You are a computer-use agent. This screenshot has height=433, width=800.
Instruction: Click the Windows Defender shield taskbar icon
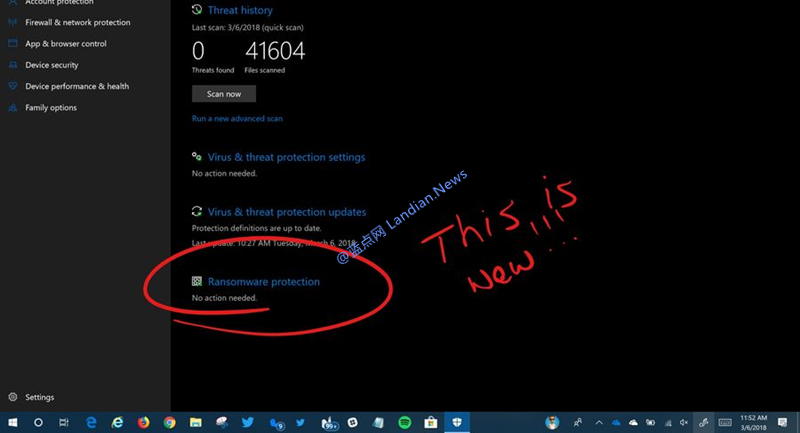tap(457, 422)
